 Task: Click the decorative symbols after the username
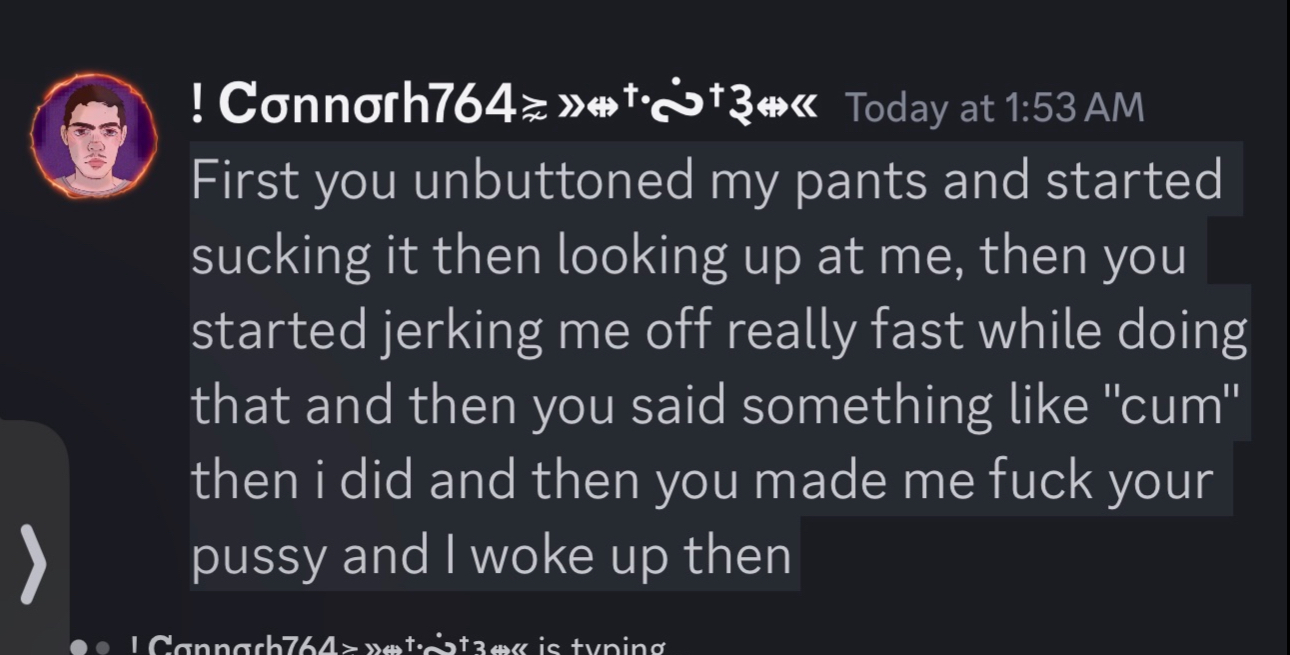click(x=670, y=104)
